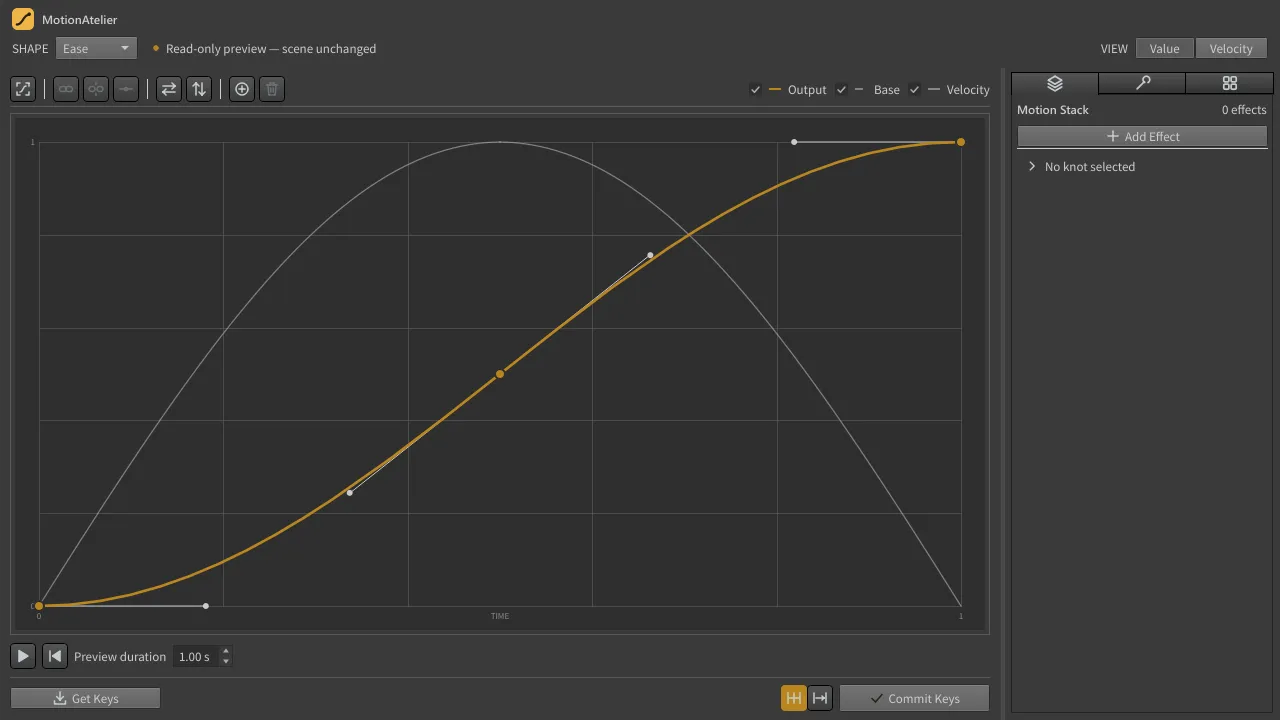This screenshot has width=1280, height=720.
Task: Play the curve preview
Action: point(23,656)
